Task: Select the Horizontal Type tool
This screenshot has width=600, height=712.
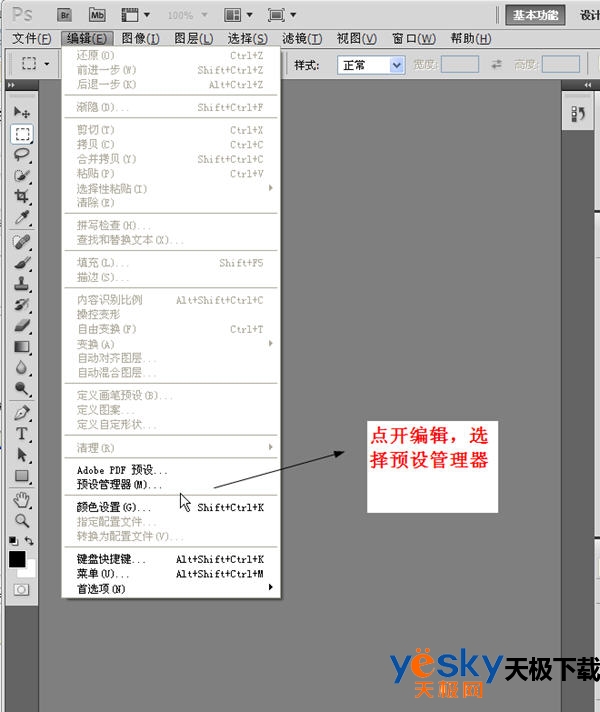Action: pos(21,434)
